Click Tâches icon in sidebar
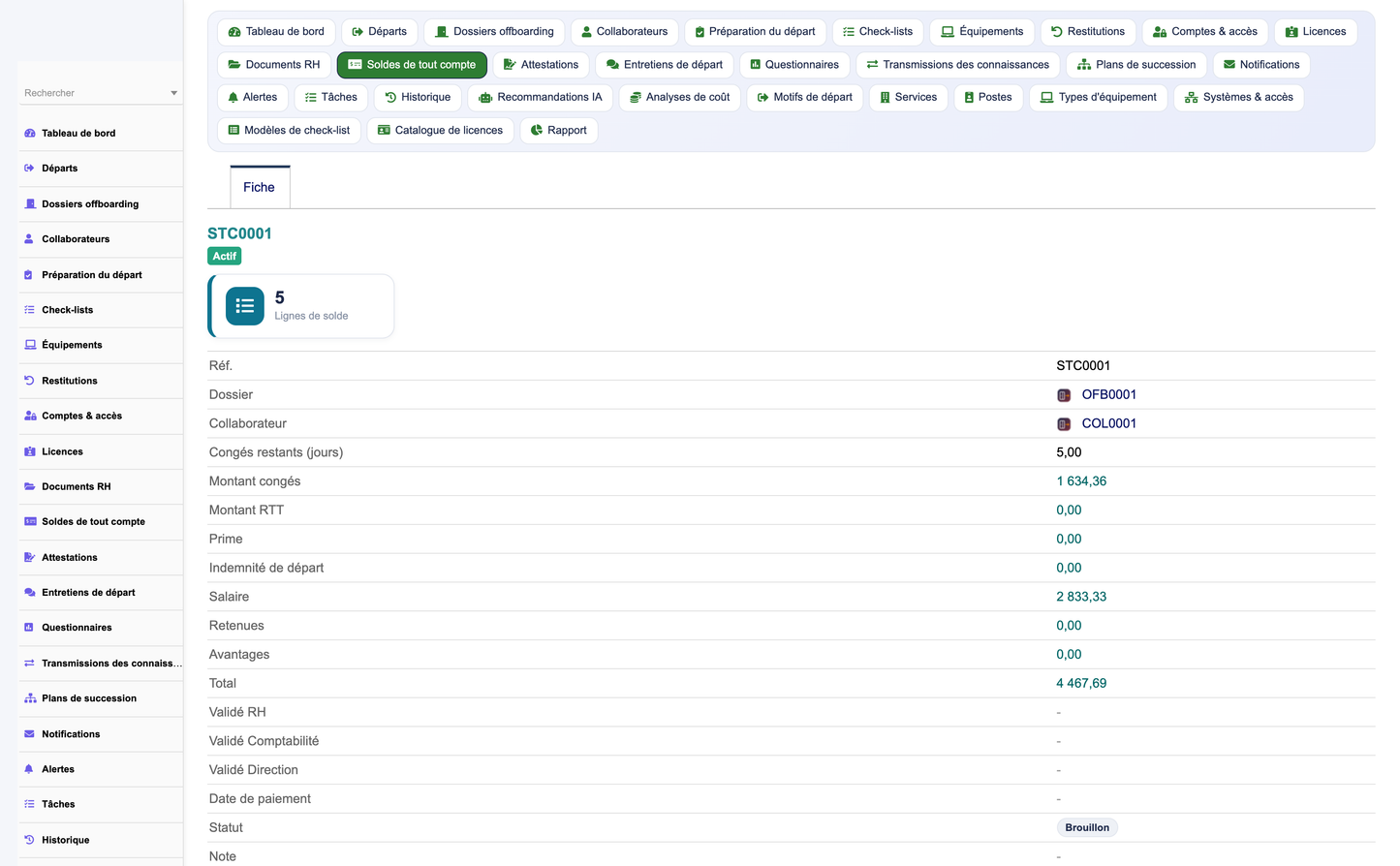 [x=30, y=804]
